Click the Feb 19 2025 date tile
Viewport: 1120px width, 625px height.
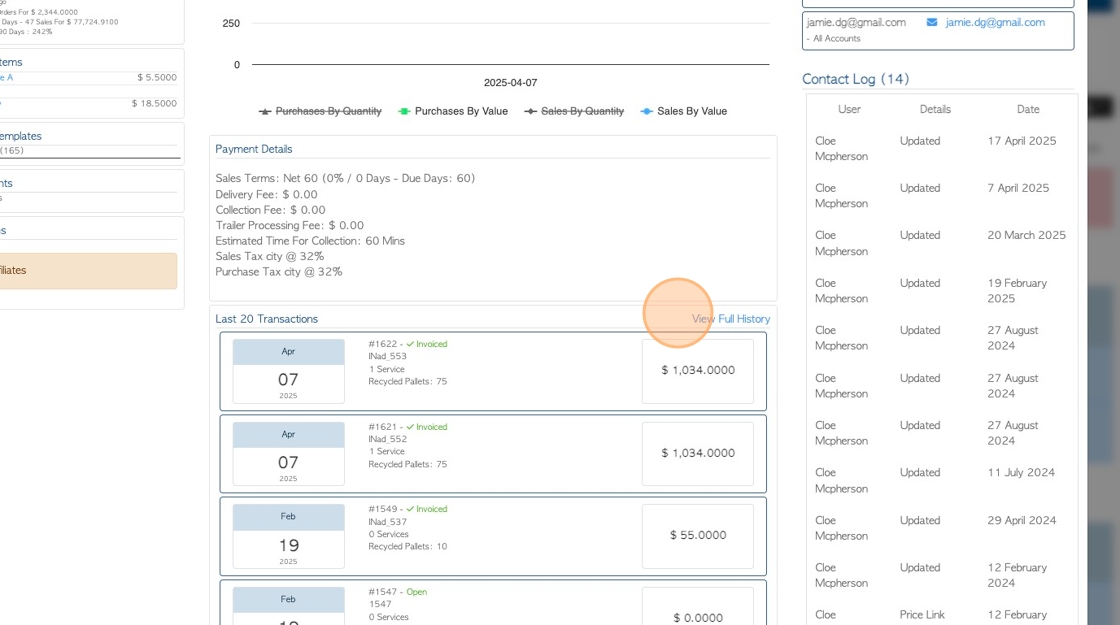(x=289, y=536)
